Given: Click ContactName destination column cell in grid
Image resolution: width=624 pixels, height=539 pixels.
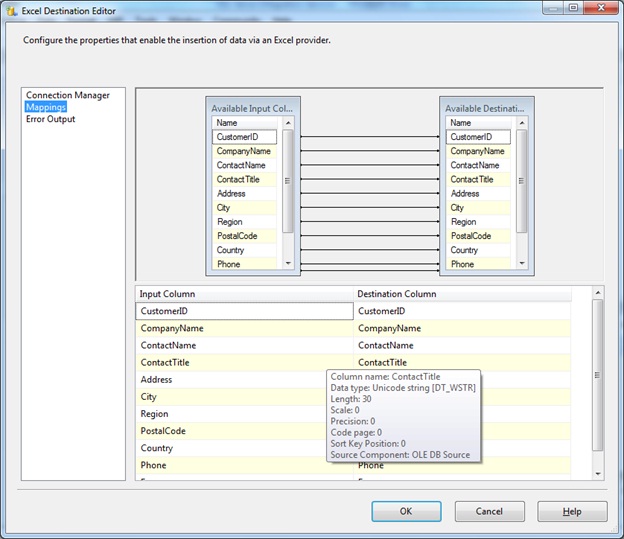Looking at the screenshot, I should (462, 346).
